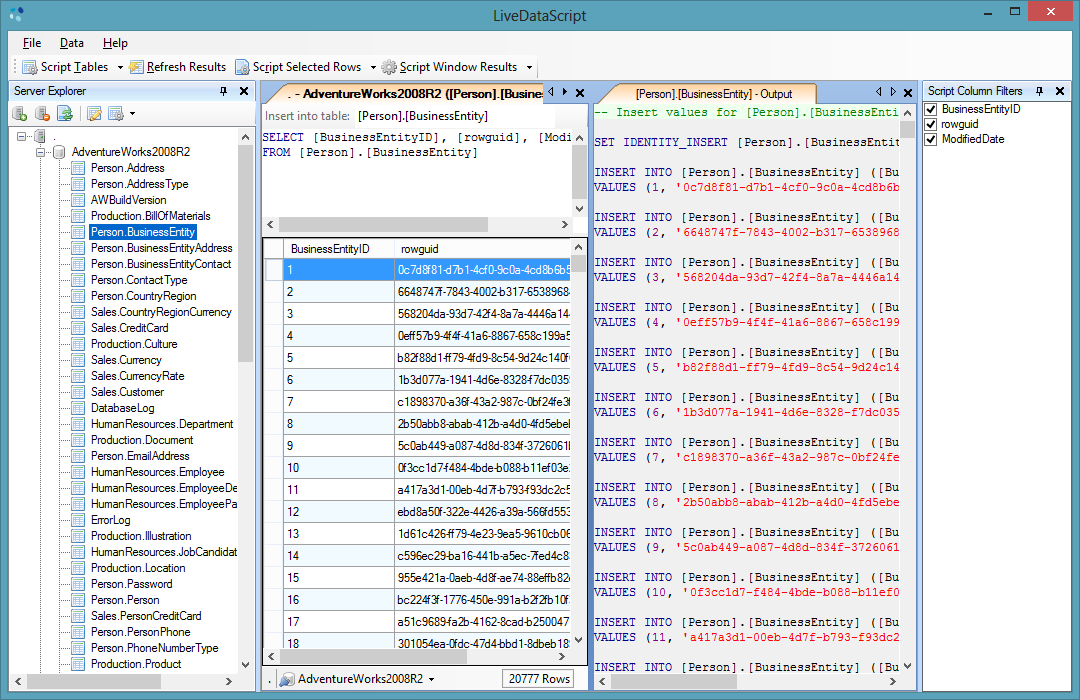Pin the Server Explorer panel
Screen dimensions: 1080x700
223,91
